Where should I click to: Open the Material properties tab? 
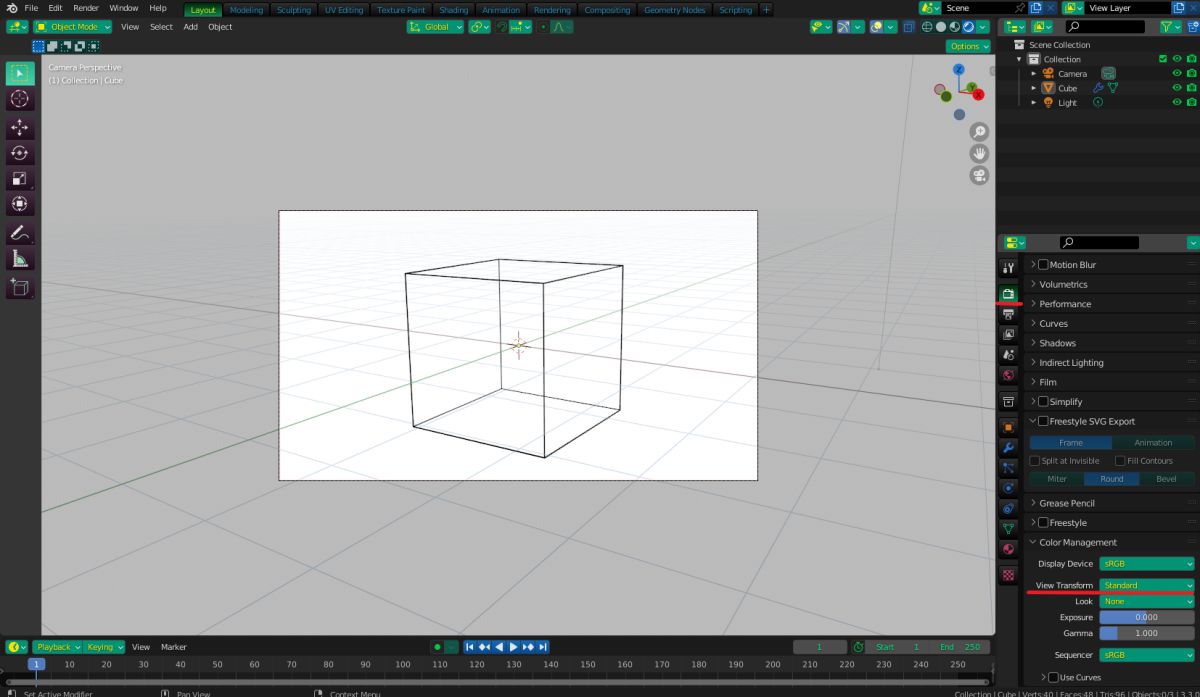1008,549
